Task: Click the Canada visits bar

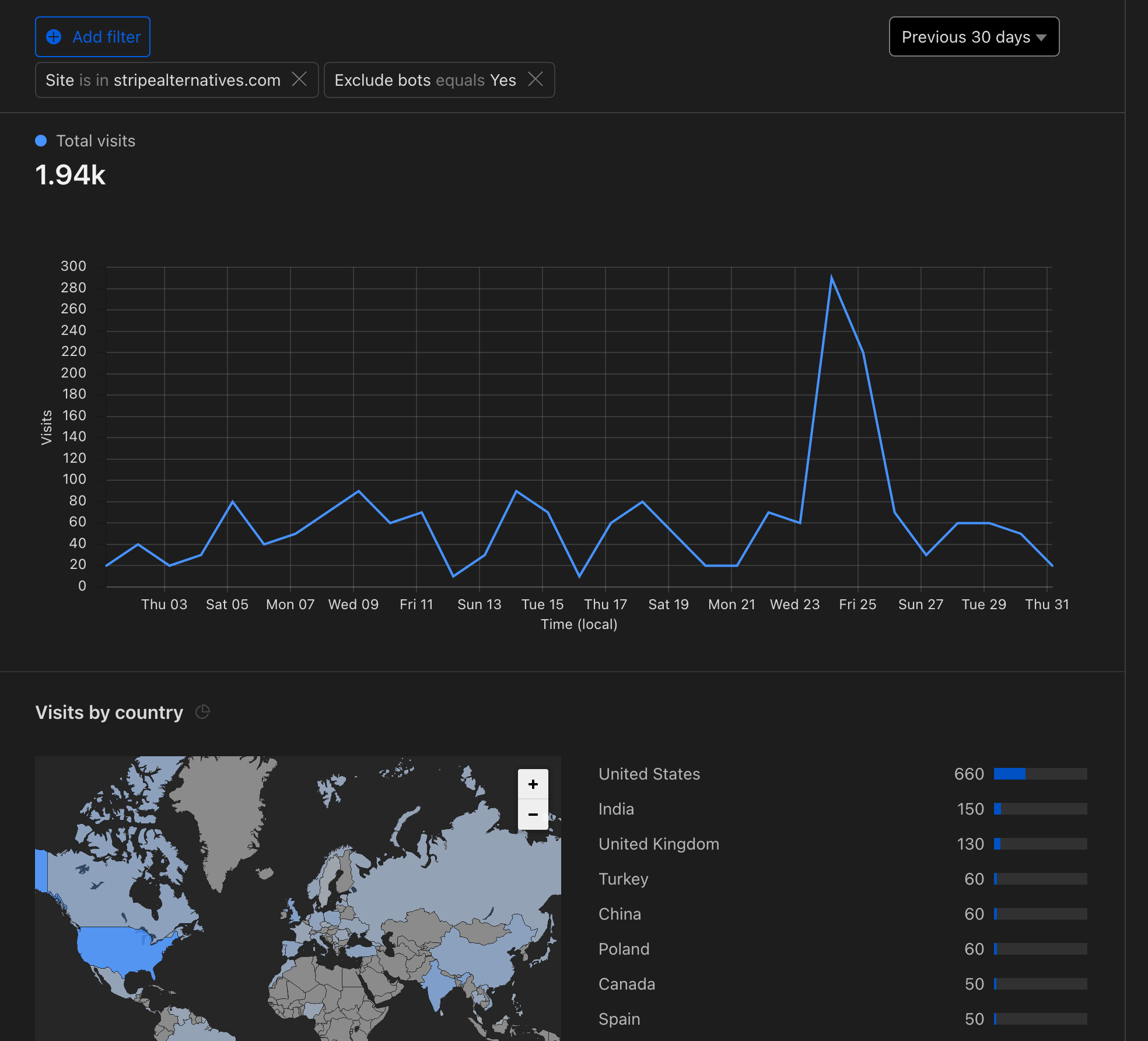Action: [x=1039, y=984]
